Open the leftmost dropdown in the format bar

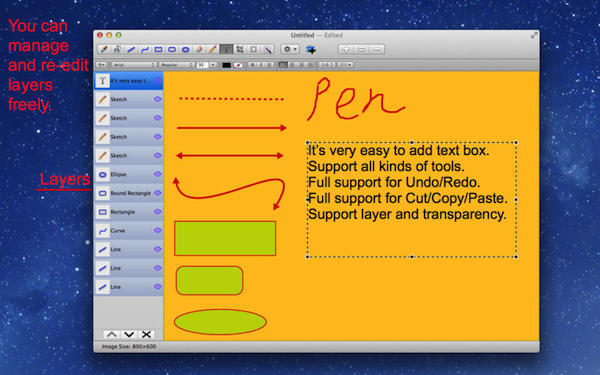tap(101, 65)
